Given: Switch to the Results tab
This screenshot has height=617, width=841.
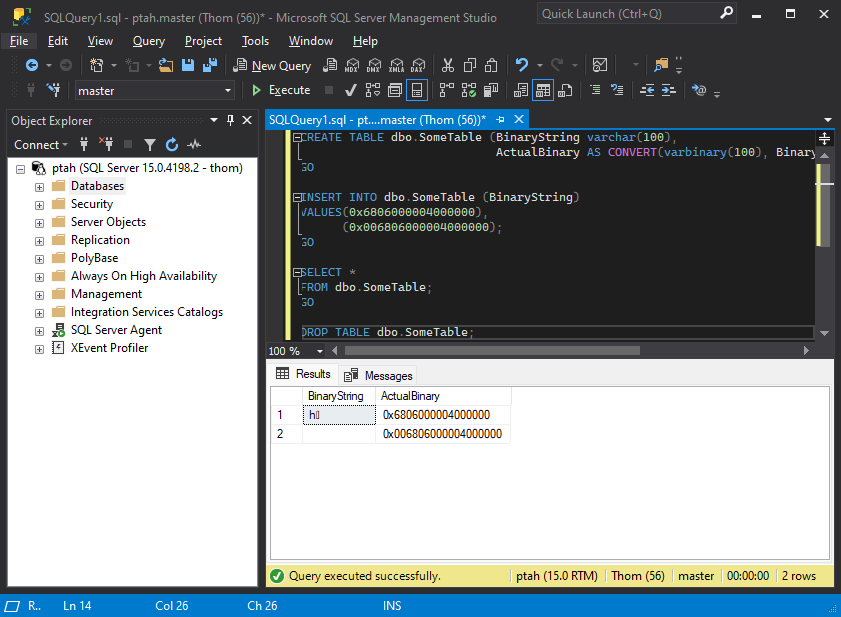Looking at the screenshot, I should coord(304,374).
